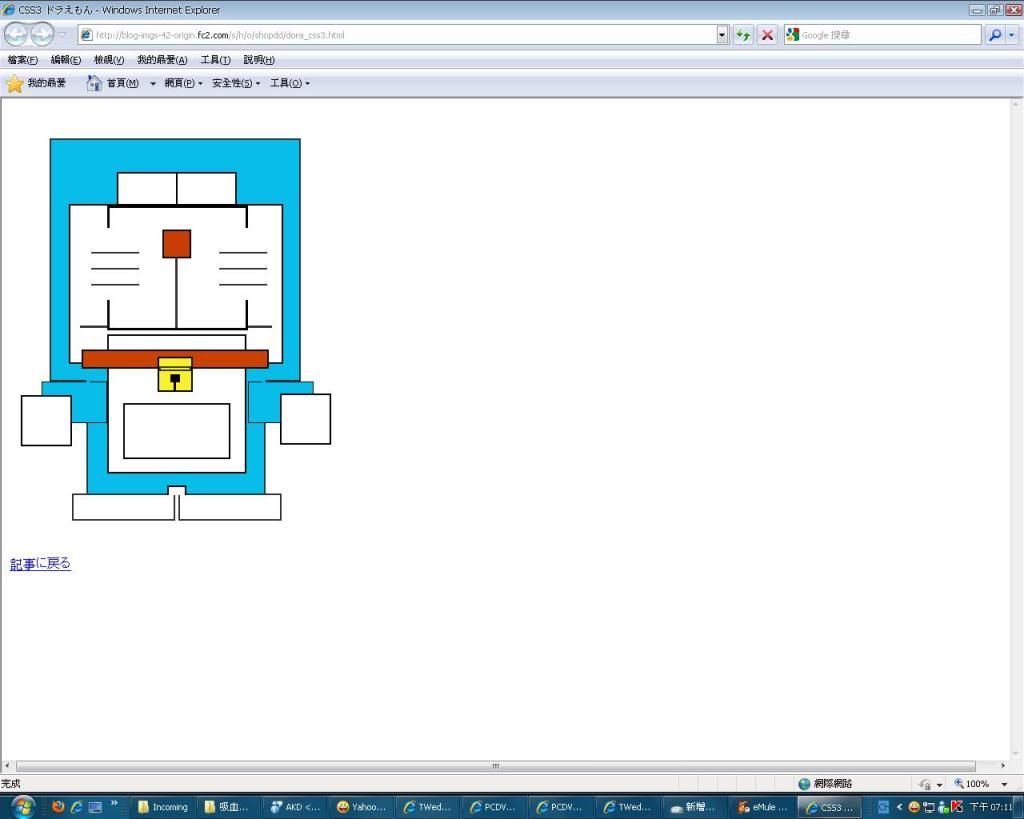Switch to the 吸血... taskbar button
The width and height of the screenshot is (1024, 819).
pyautogui.click(x=229, y=807)
